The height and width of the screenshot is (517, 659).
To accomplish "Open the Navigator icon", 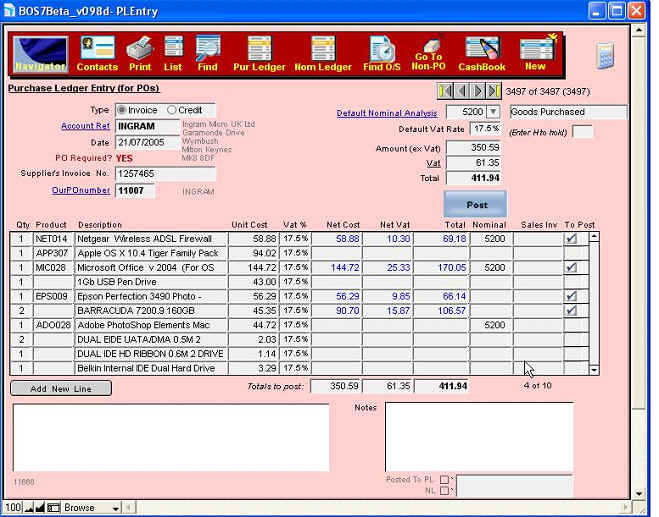I will [x=40, y=55].
